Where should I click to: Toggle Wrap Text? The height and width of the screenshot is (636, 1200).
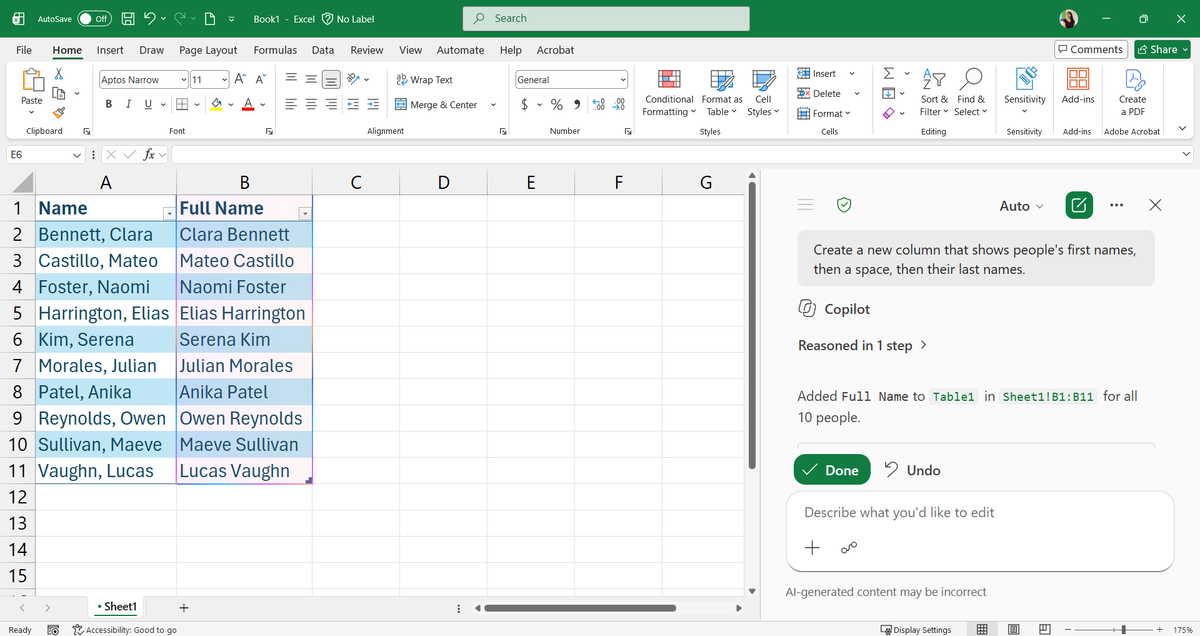pos(424,79)
